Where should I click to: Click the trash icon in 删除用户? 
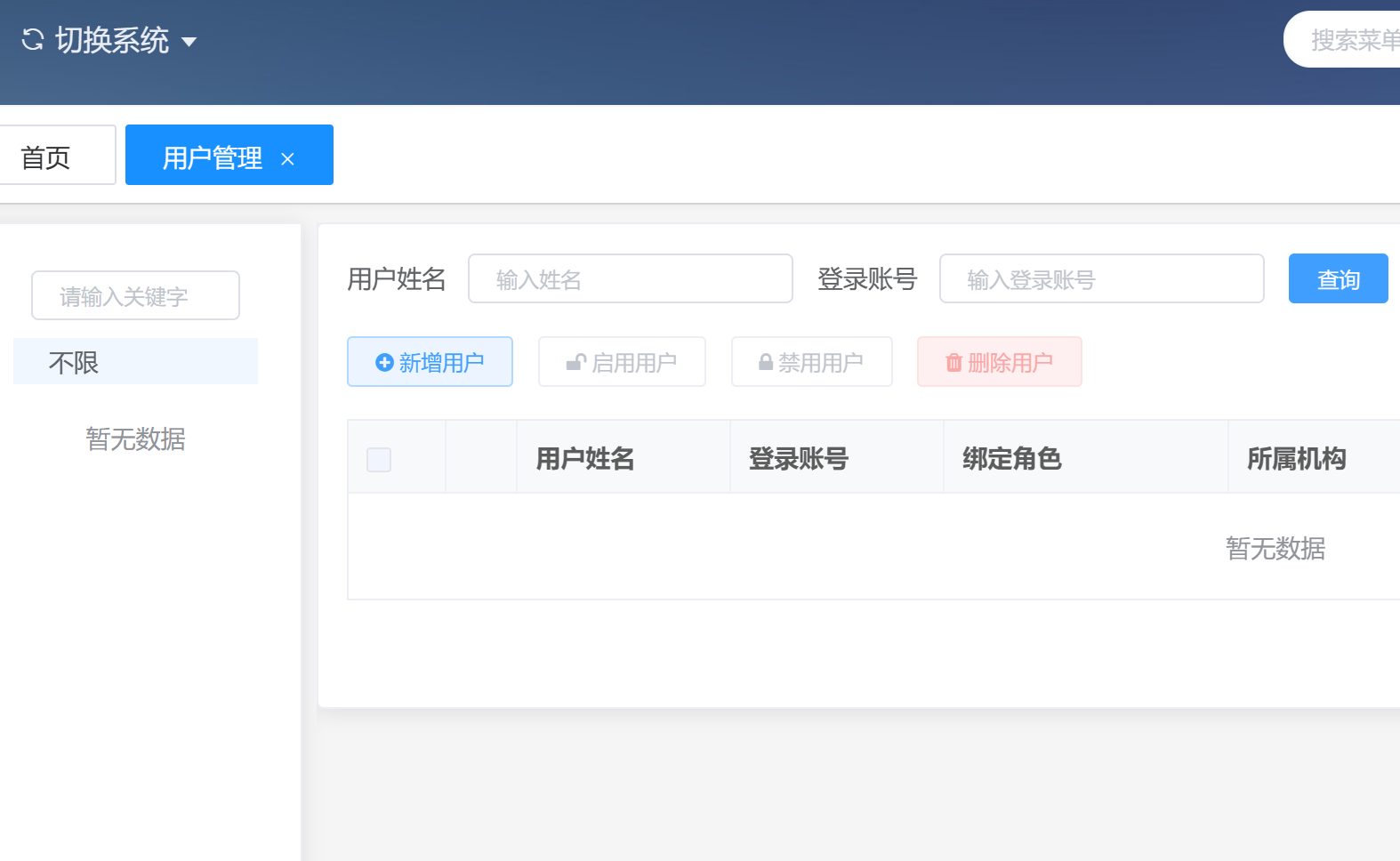[954, 362]
